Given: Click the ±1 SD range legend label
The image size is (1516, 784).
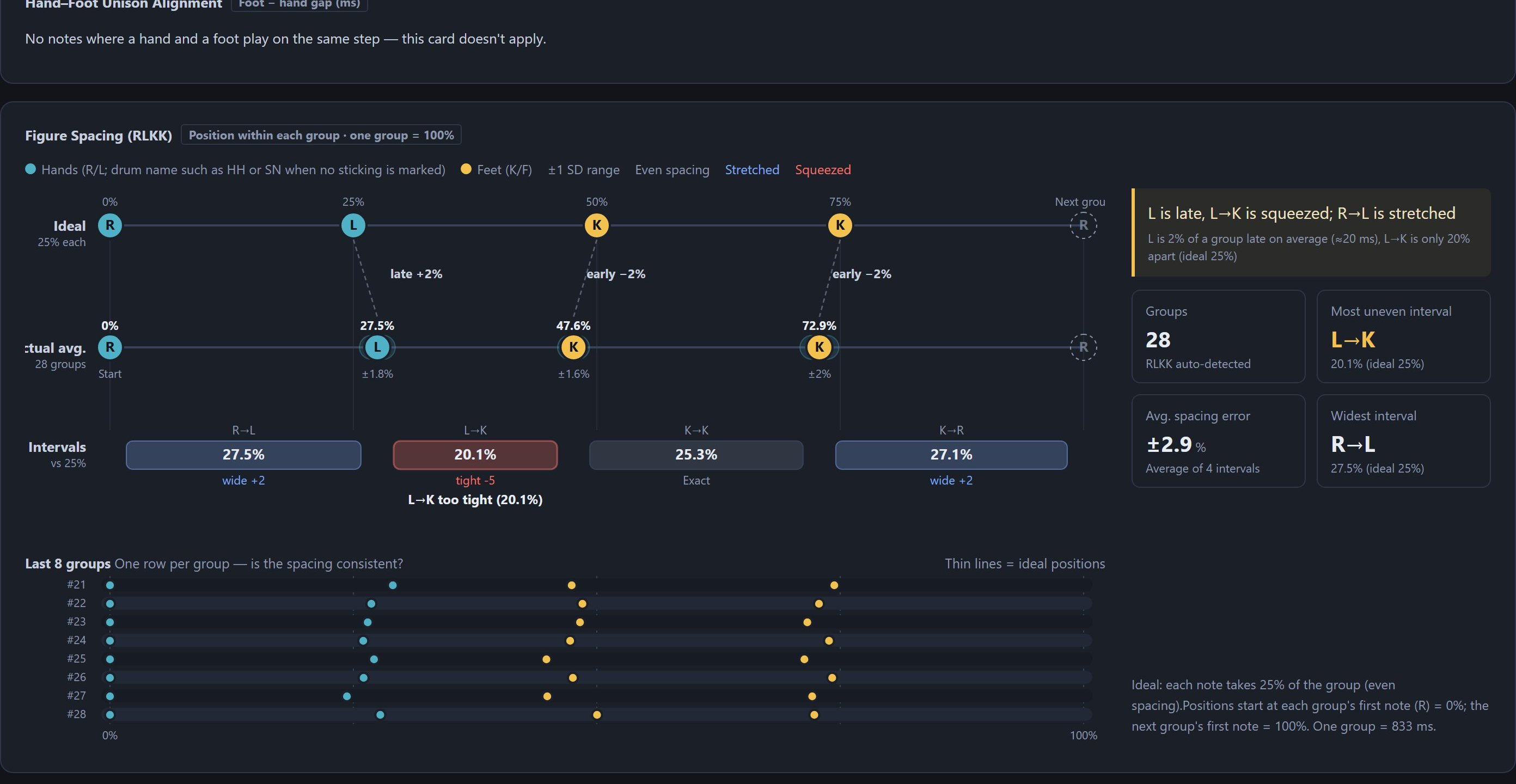Looking at the screenshot, I should click(584, 170).
